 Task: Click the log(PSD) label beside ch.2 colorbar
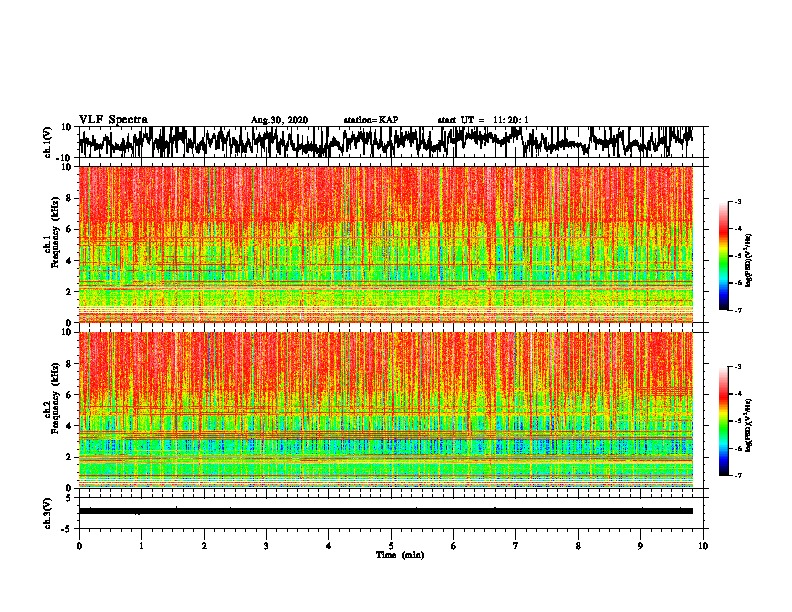(x=749, y=425)
